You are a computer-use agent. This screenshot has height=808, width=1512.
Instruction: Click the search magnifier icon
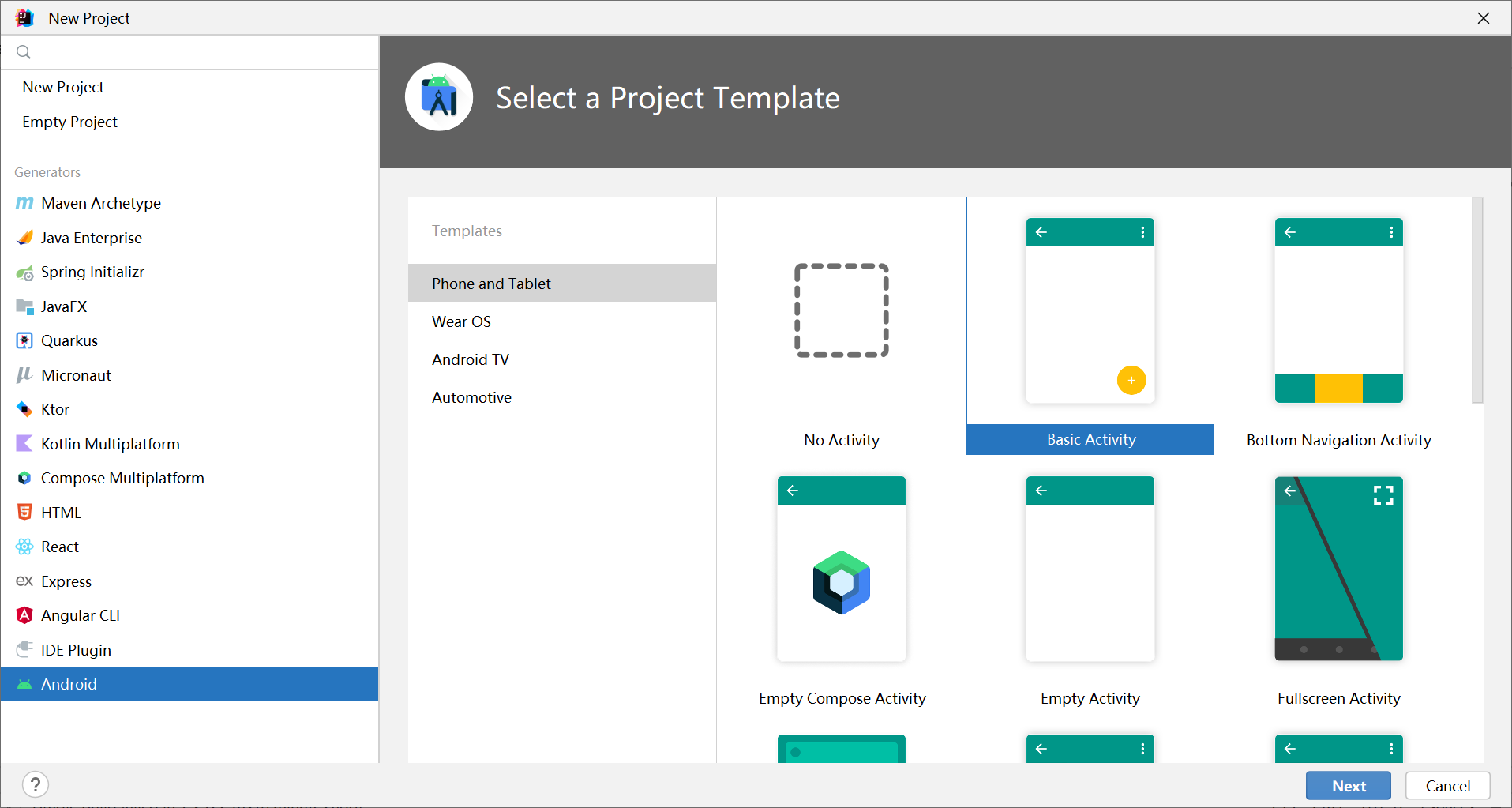(24, 52)
